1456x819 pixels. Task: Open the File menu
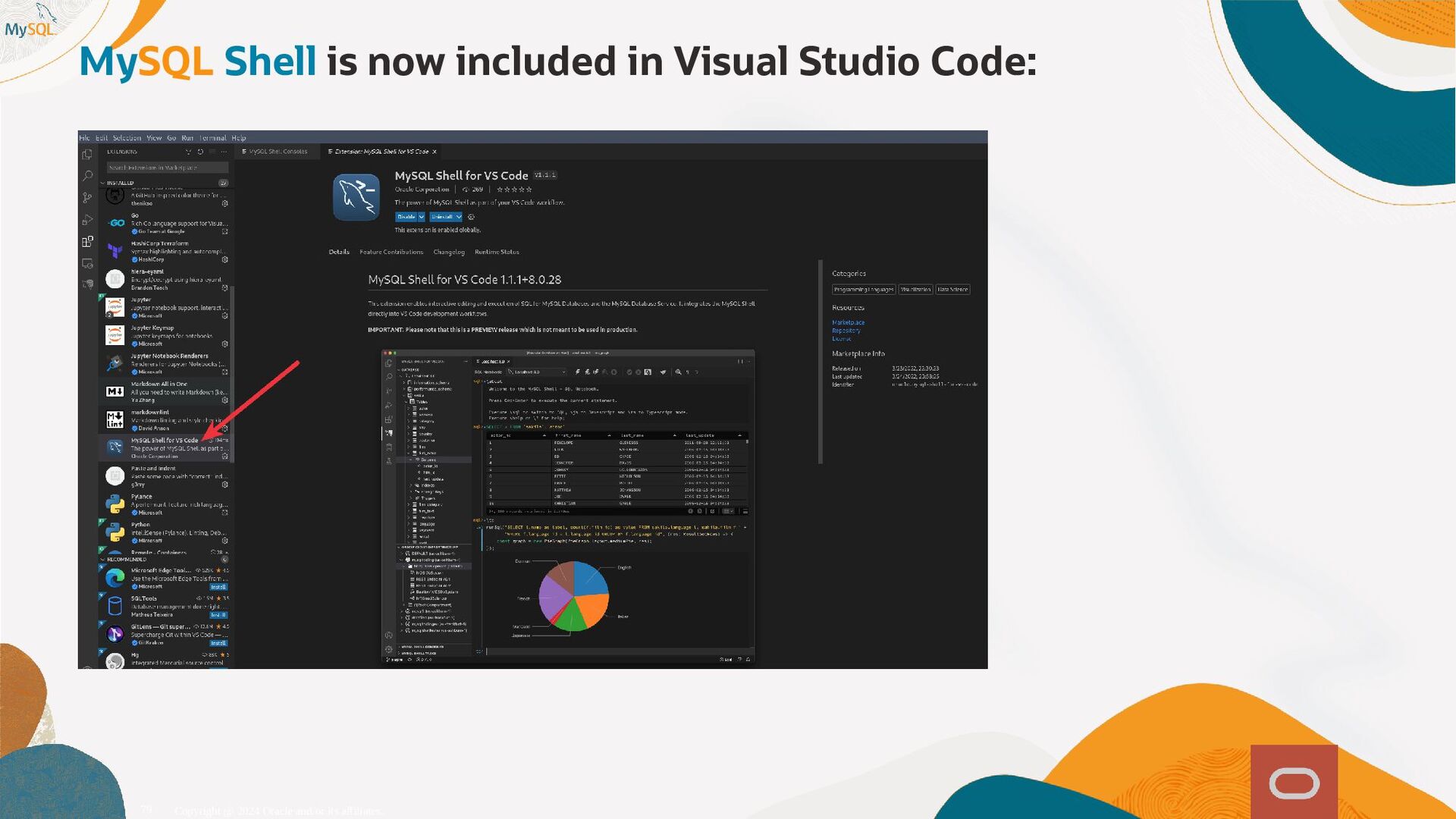click(84, 138)
